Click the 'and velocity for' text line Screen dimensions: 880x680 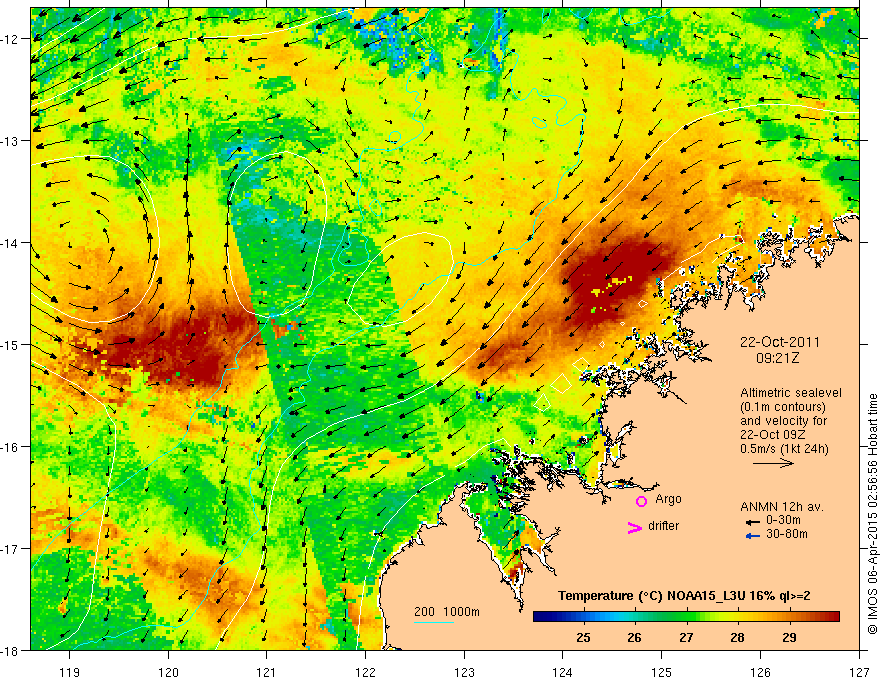pos(783,421)
